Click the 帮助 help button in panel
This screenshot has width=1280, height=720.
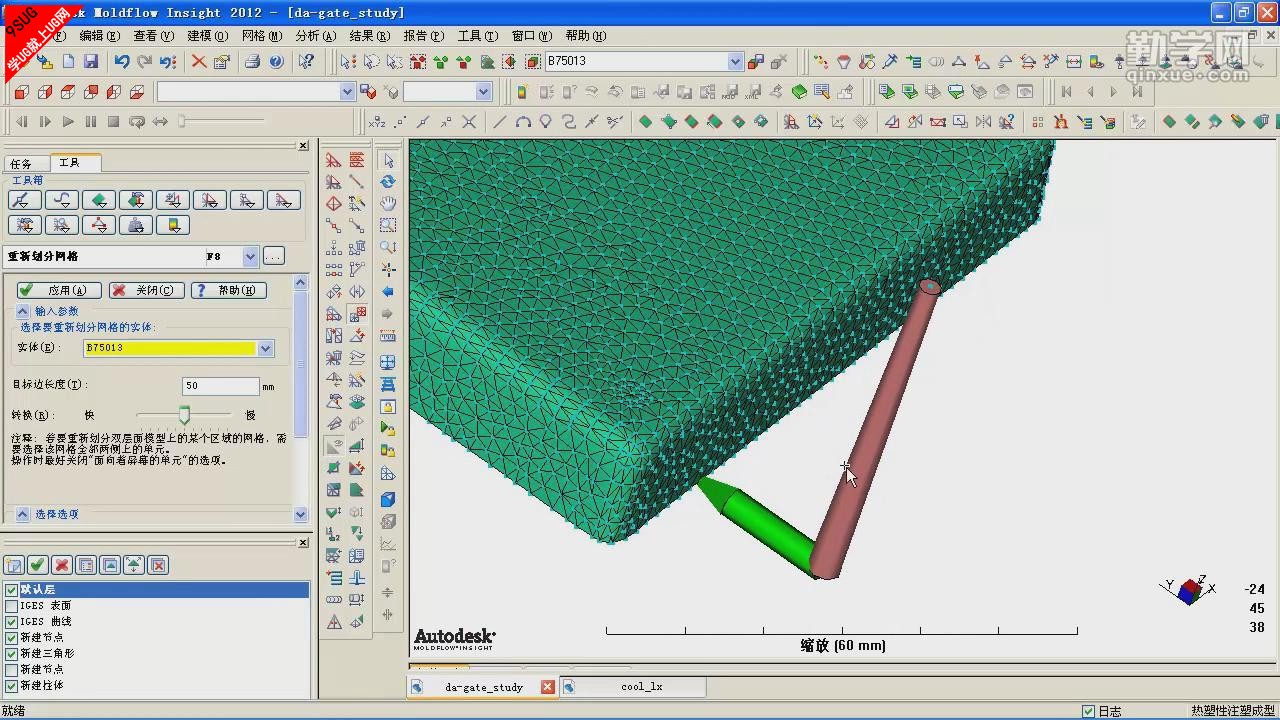(x=229, y=290)
